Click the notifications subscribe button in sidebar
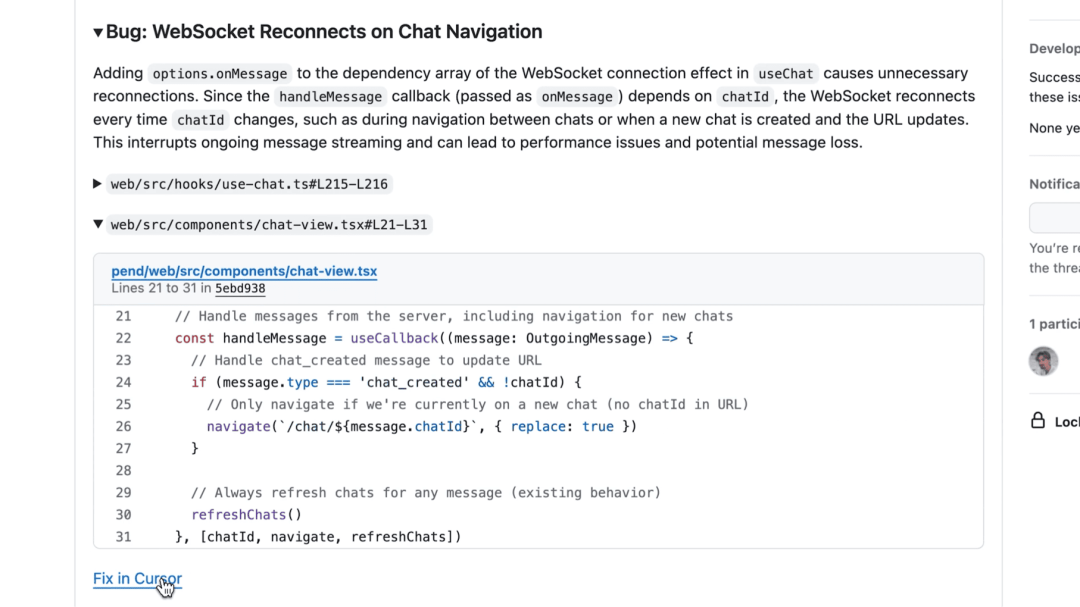1080x607 pixels. click(1055, 218)
